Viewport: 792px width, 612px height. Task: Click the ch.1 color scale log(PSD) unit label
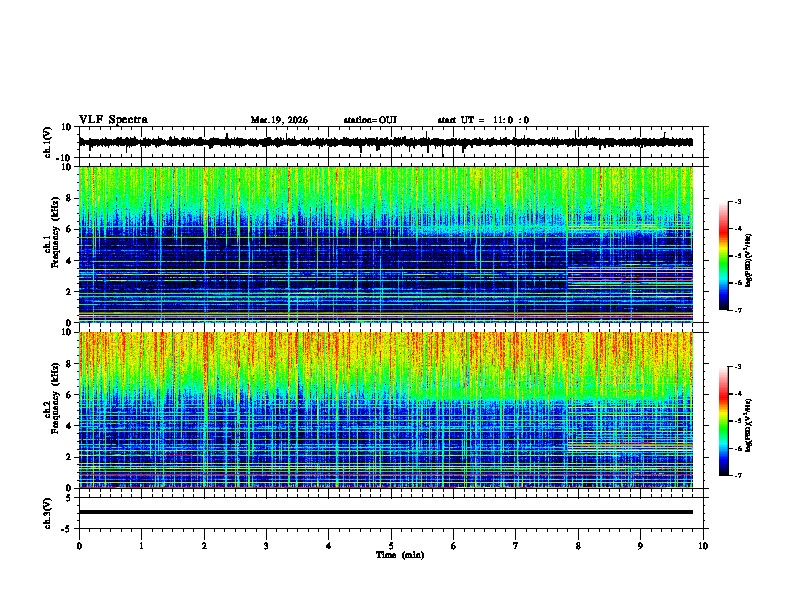pos(749,261)
